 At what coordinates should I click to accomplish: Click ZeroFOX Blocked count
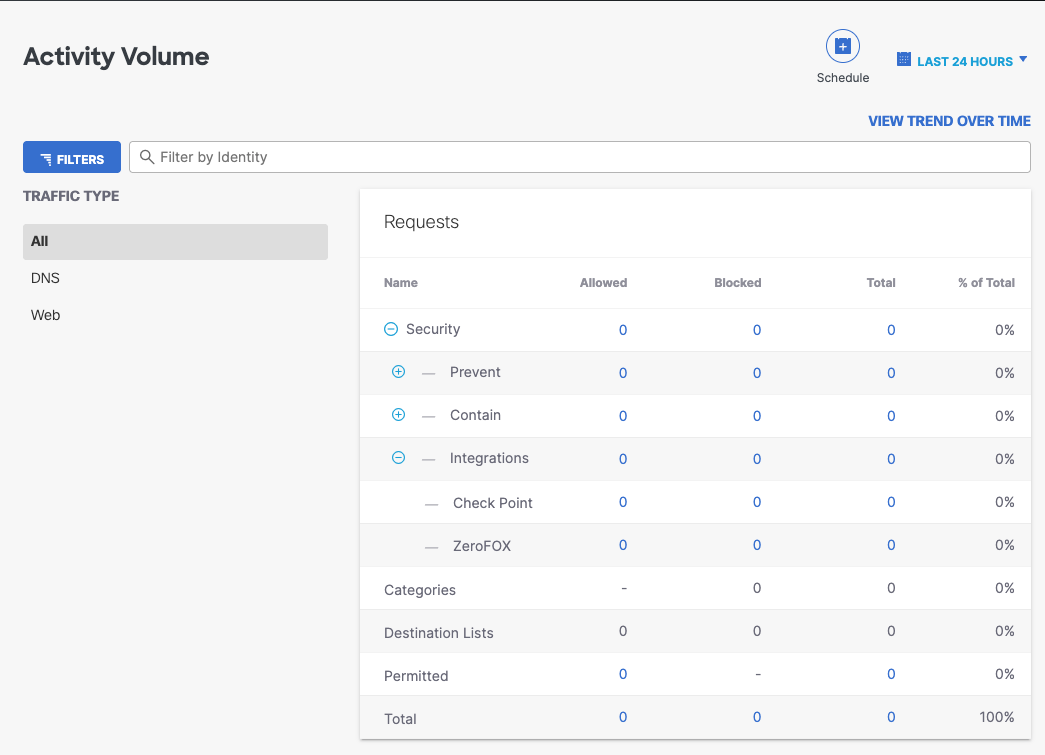tap(756, 545)
